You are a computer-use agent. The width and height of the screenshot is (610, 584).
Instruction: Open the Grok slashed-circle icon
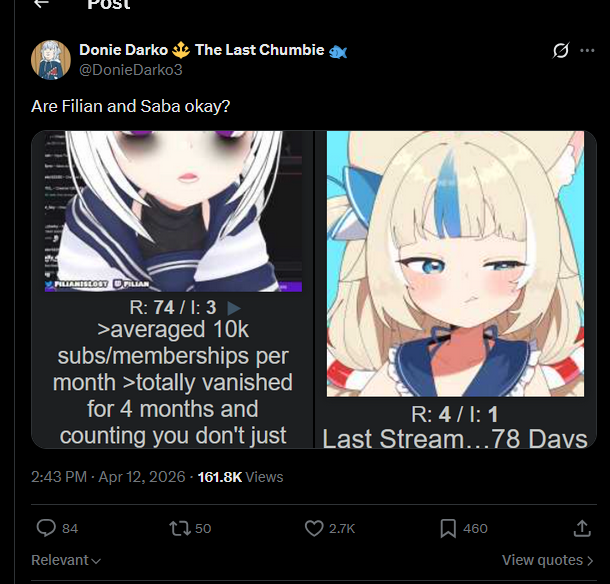coord(561,50)
